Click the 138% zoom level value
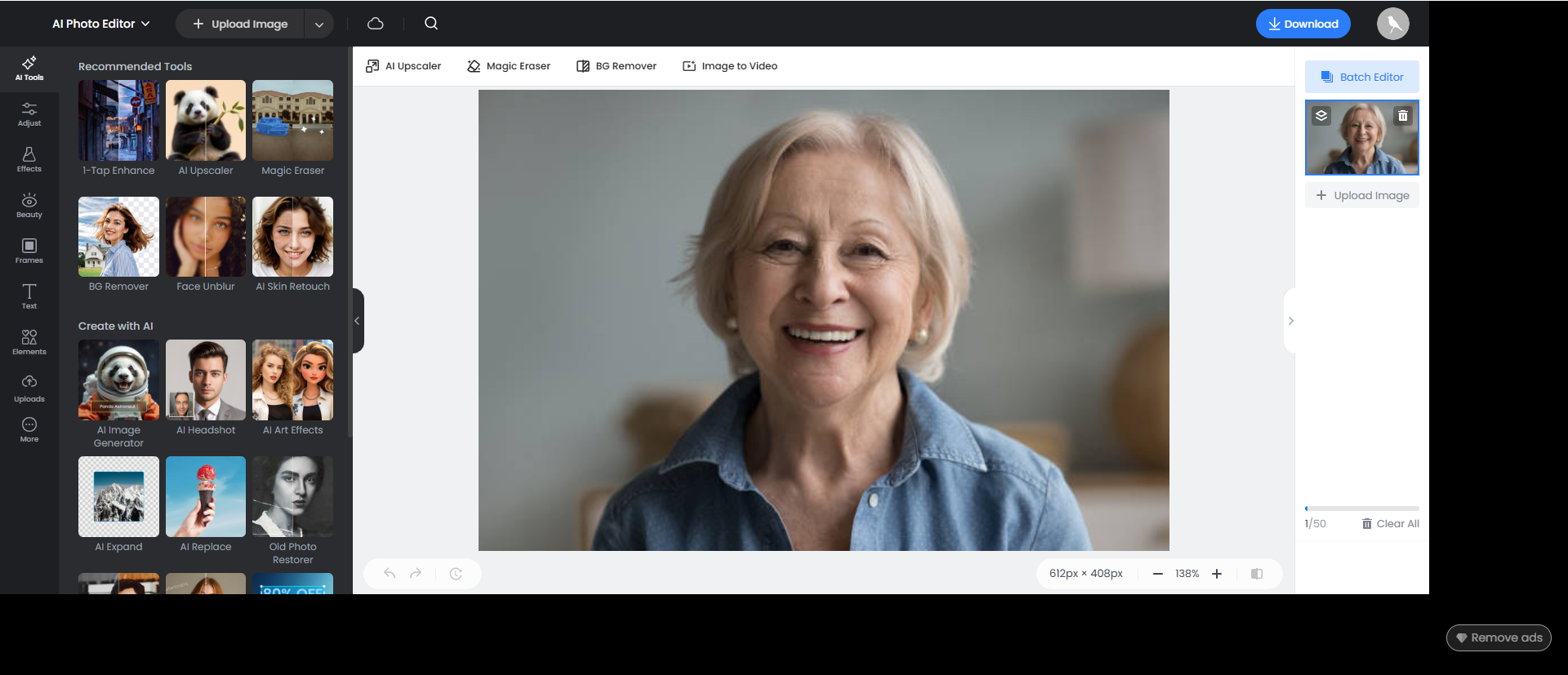 click(x=1187, y=574)
